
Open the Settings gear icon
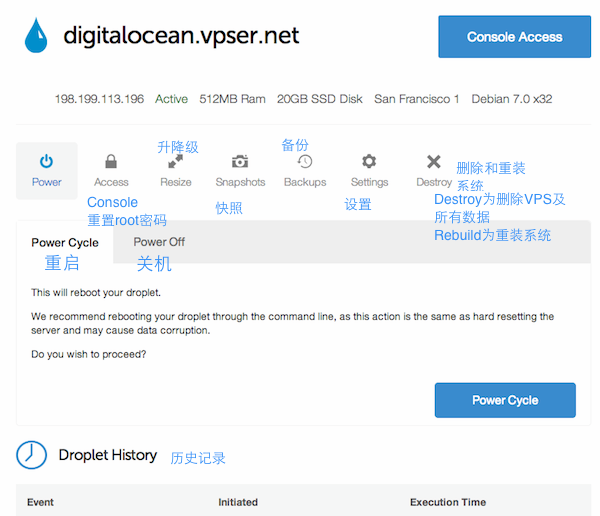(369, 161)
